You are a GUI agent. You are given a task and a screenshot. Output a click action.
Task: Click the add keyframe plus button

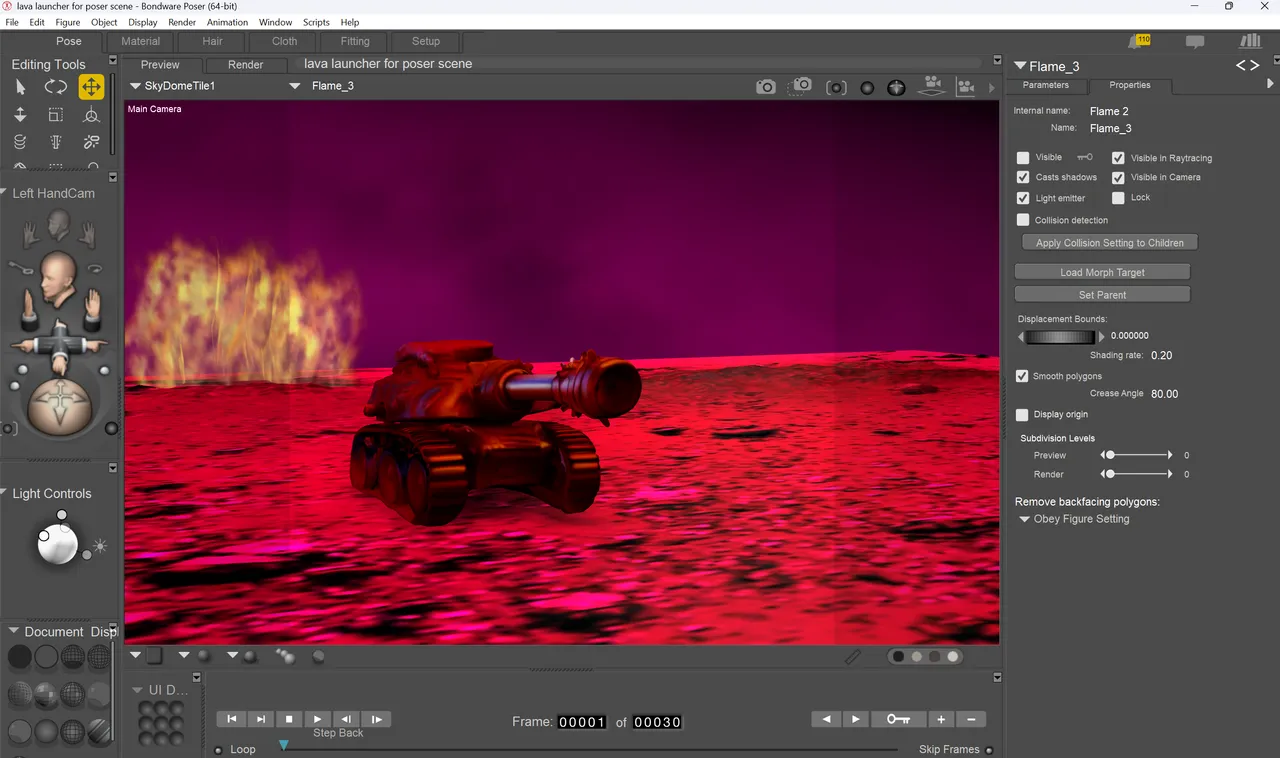tap(941, 719)
